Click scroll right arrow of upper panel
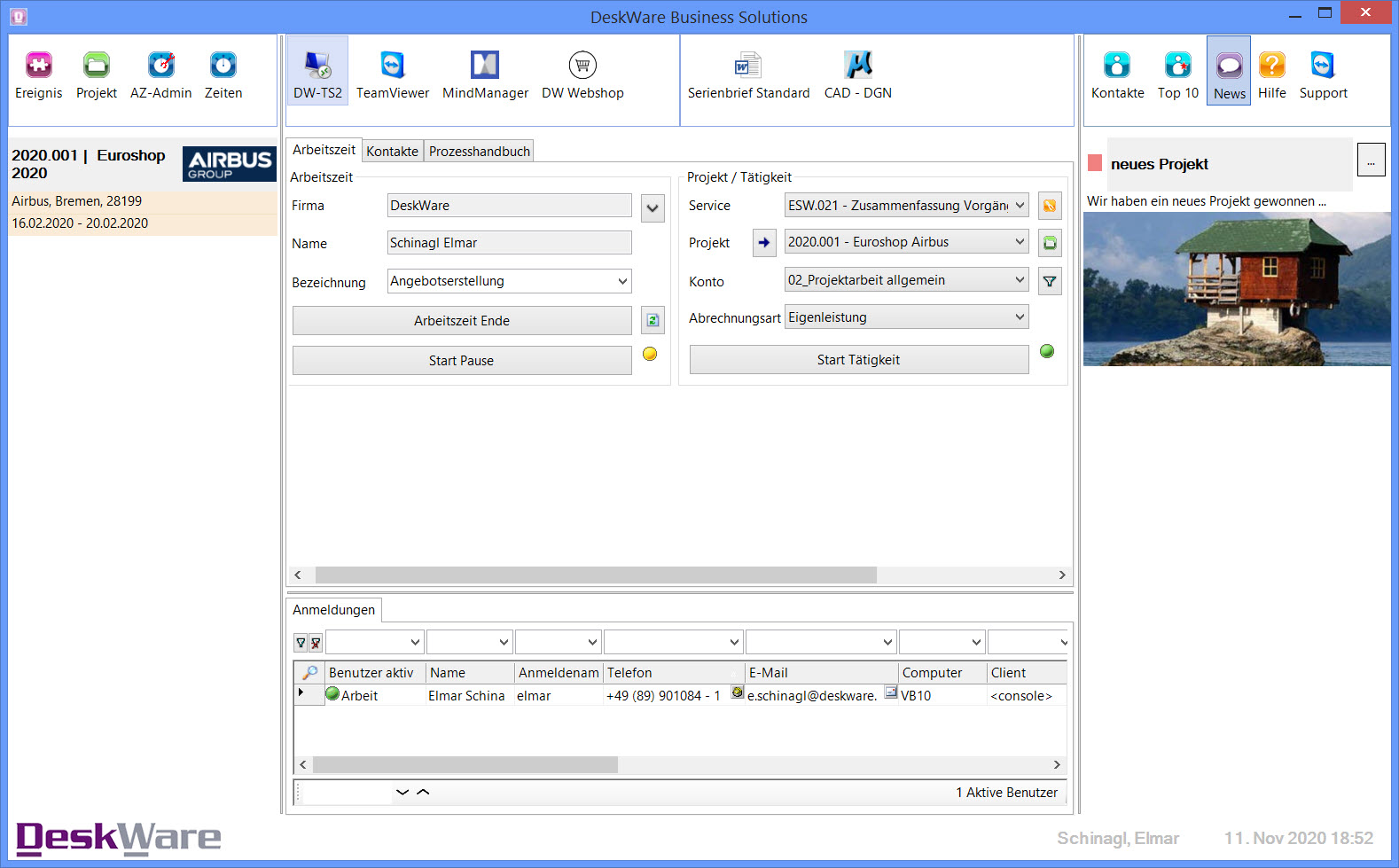Screen dimensions: 1399x868 coord(1062,575)
